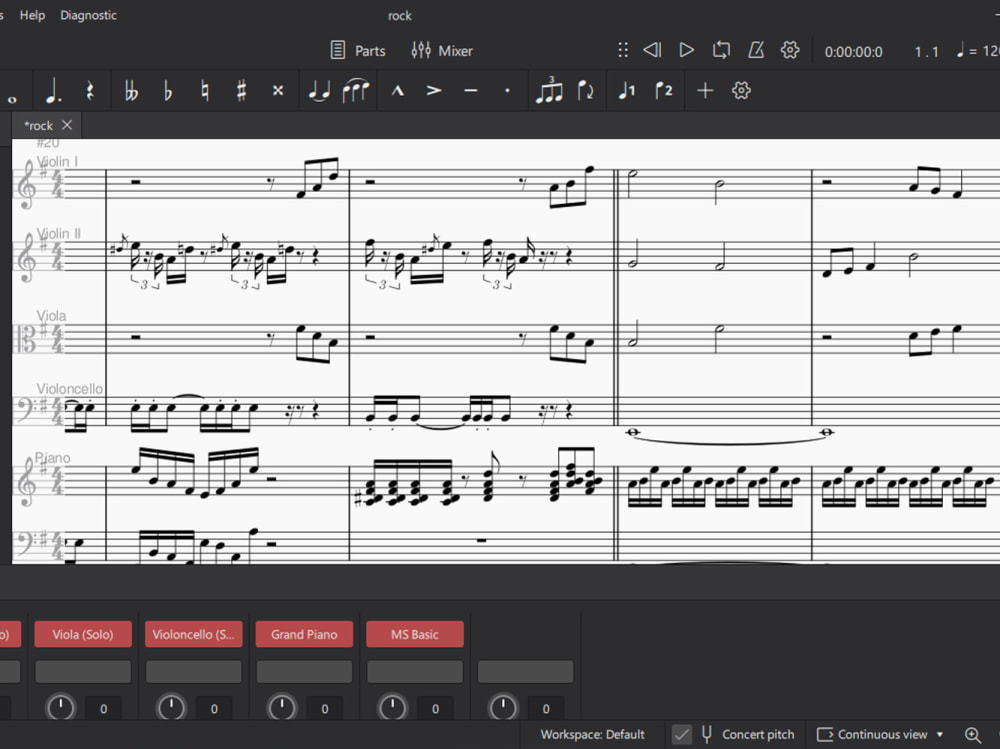The height and width of the screenshot is (749, 1000).
Task: Click empty audio FX slot under MS Basic
Action: [415, 672]
